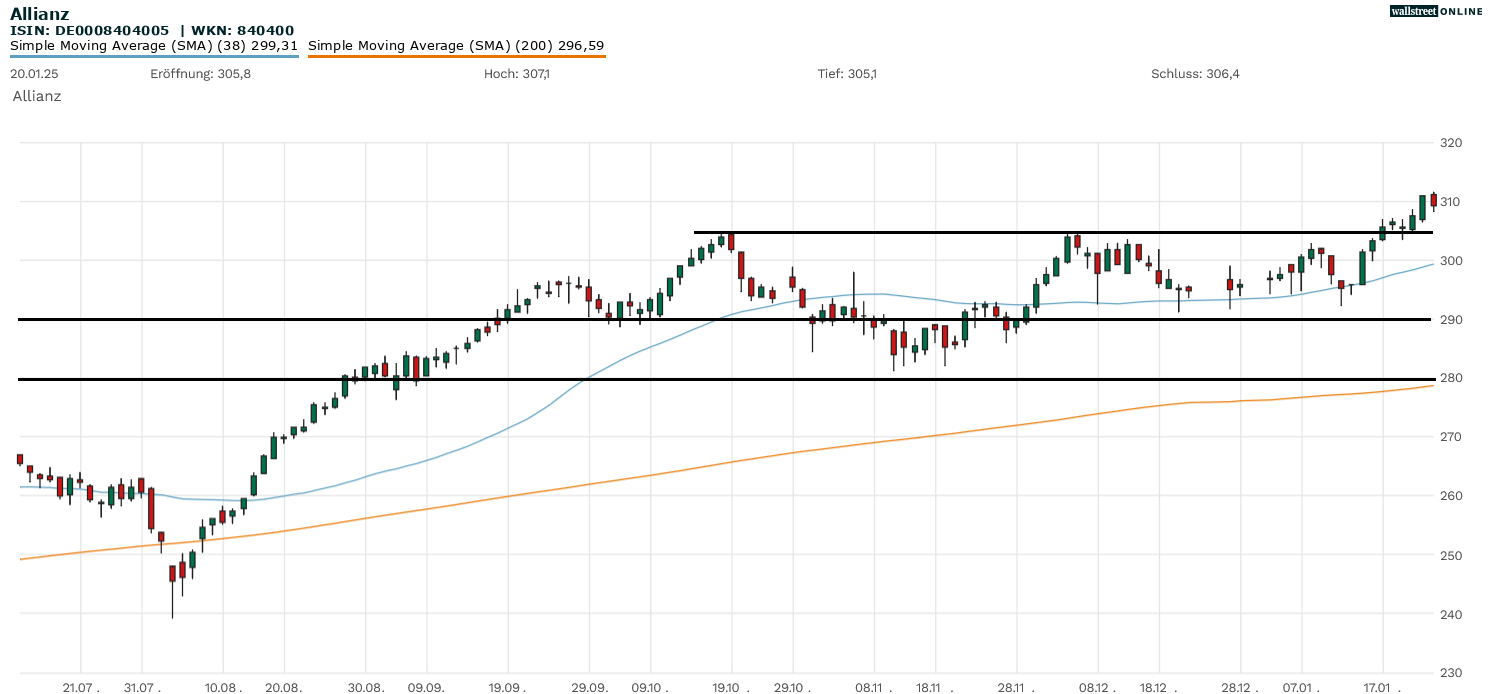Click the black horizontal line at 280

700,379
